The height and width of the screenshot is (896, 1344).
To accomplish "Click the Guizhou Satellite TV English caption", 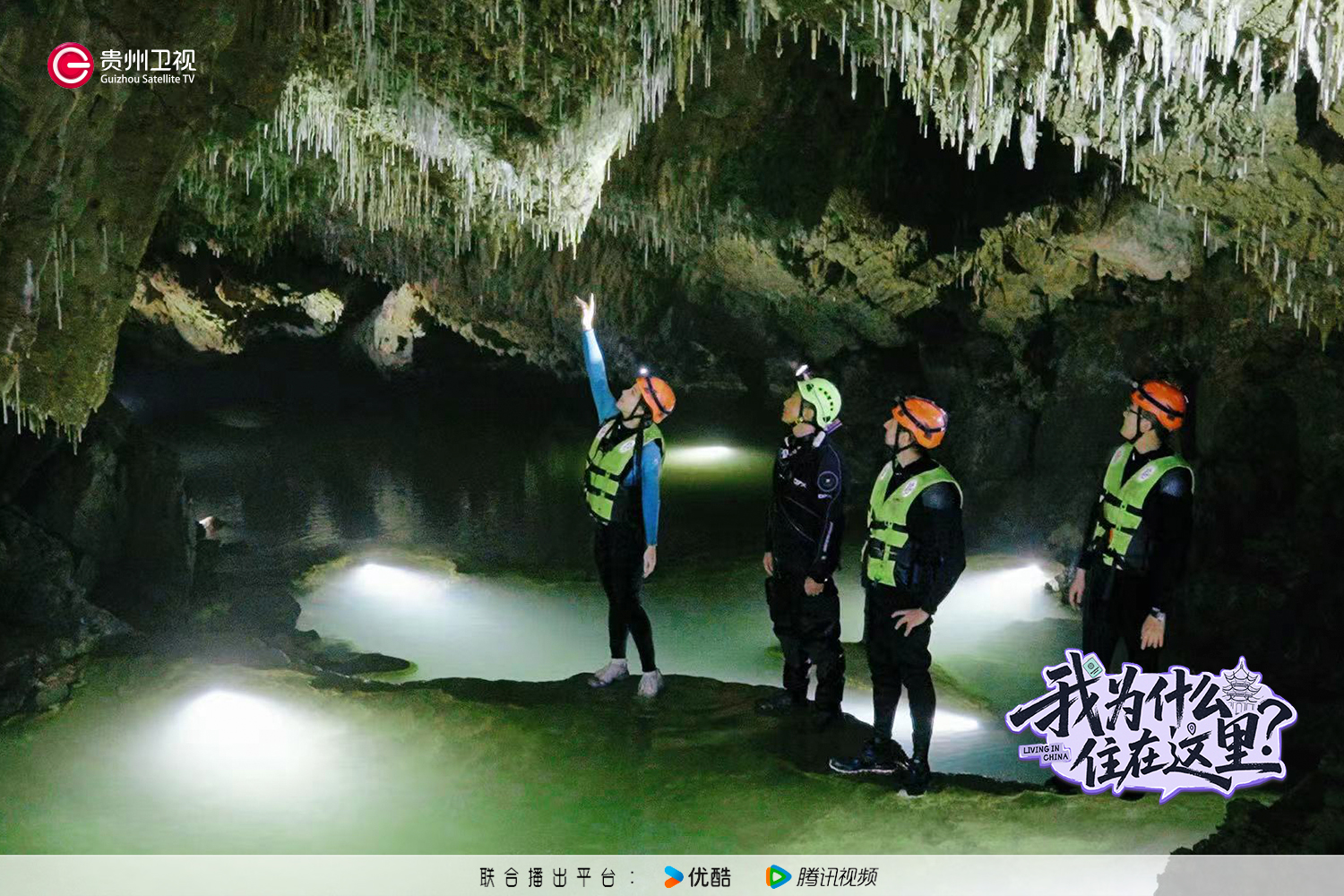I will 147,80.
